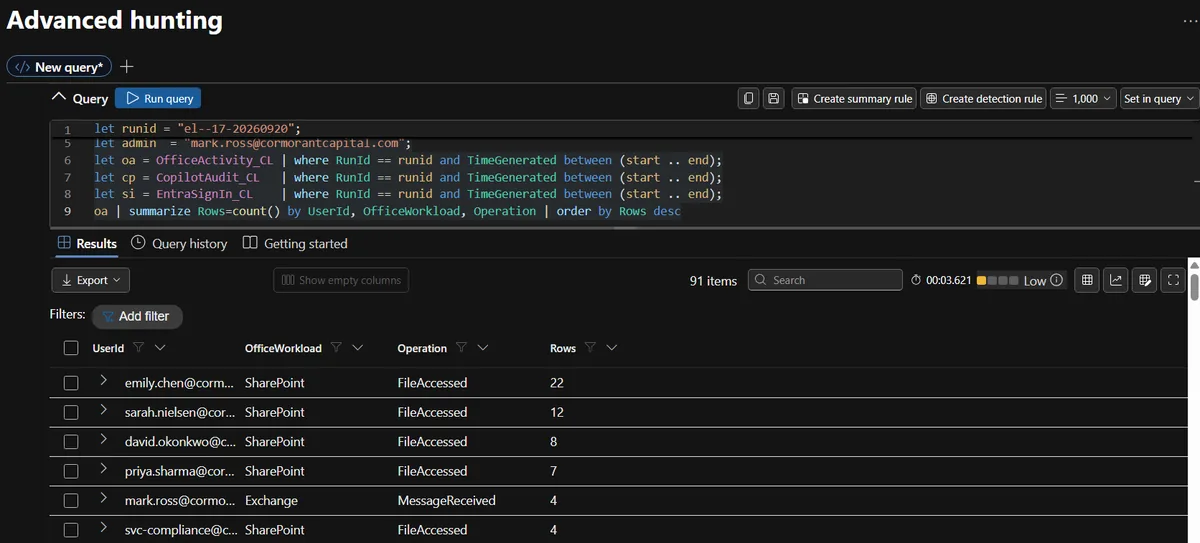1200x543 pixels.
Task: Click the "91 items" count
Action: (713, 281)
